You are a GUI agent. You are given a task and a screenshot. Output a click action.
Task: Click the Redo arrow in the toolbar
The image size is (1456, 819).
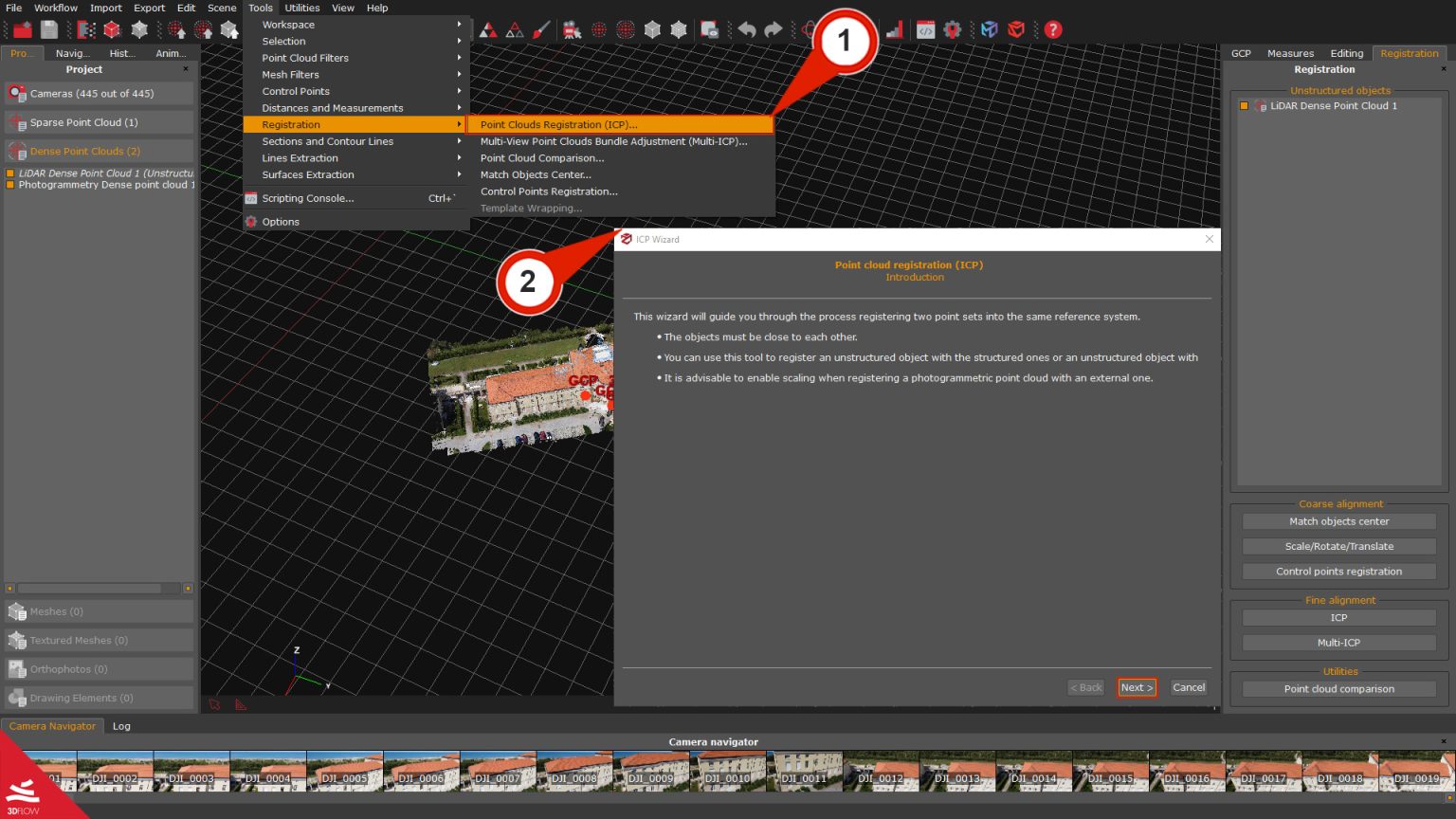point(772,29)
